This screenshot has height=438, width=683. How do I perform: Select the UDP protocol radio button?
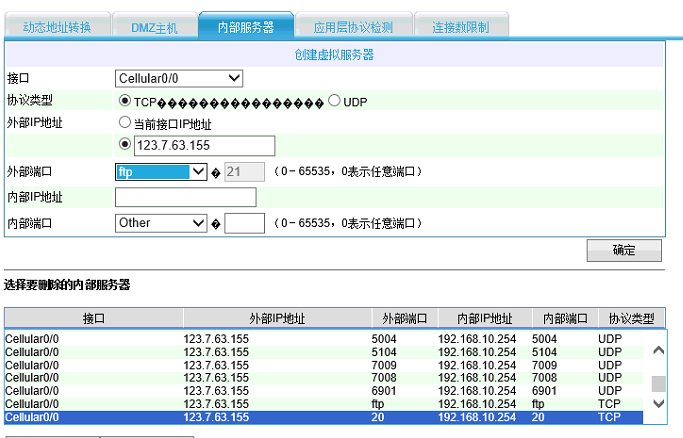(334, 101)
